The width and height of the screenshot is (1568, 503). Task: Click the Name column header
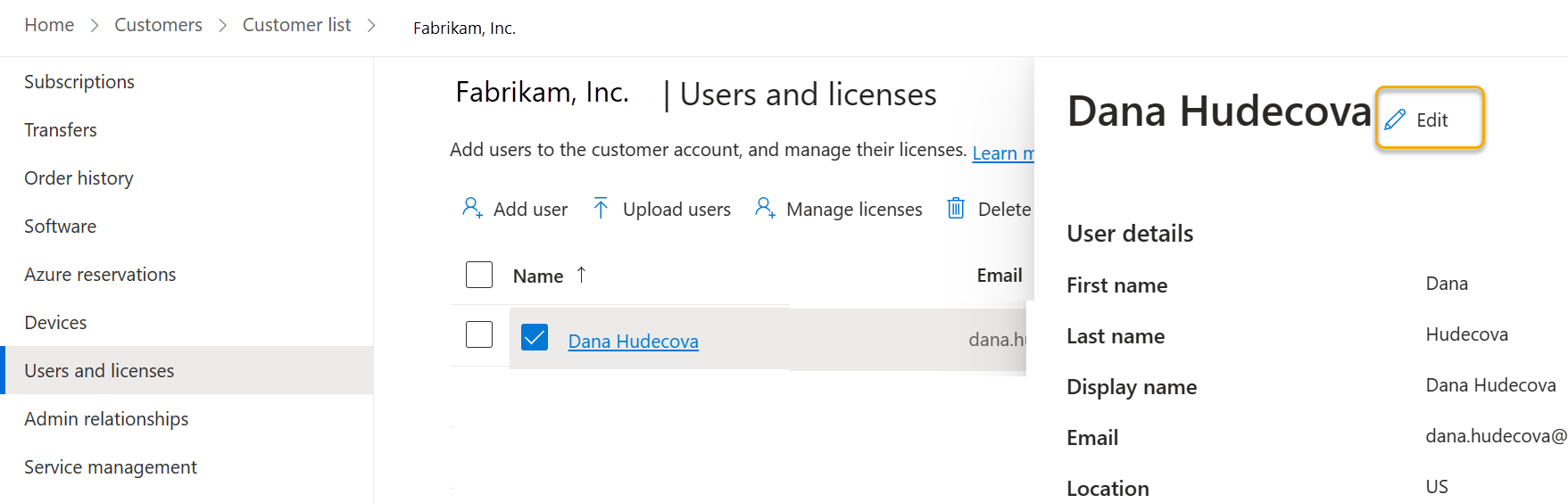538,276
